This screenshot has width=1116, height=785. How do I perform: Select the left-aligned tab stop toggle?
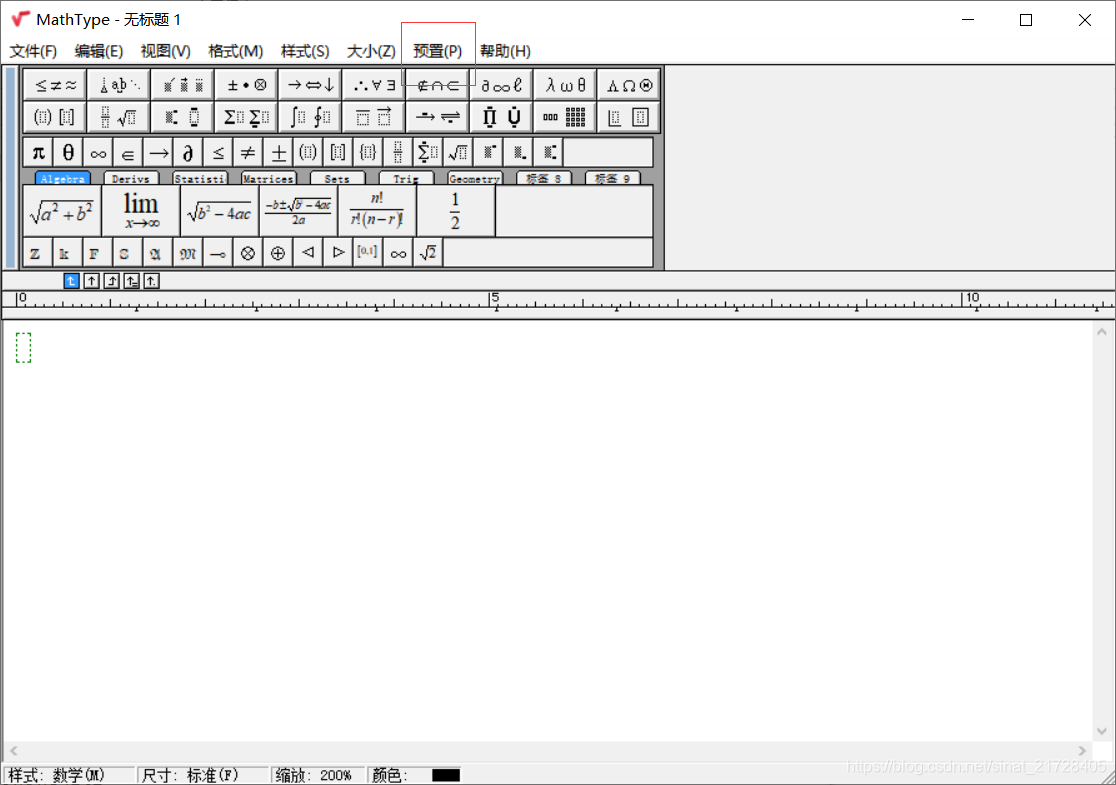click(71, 281)
